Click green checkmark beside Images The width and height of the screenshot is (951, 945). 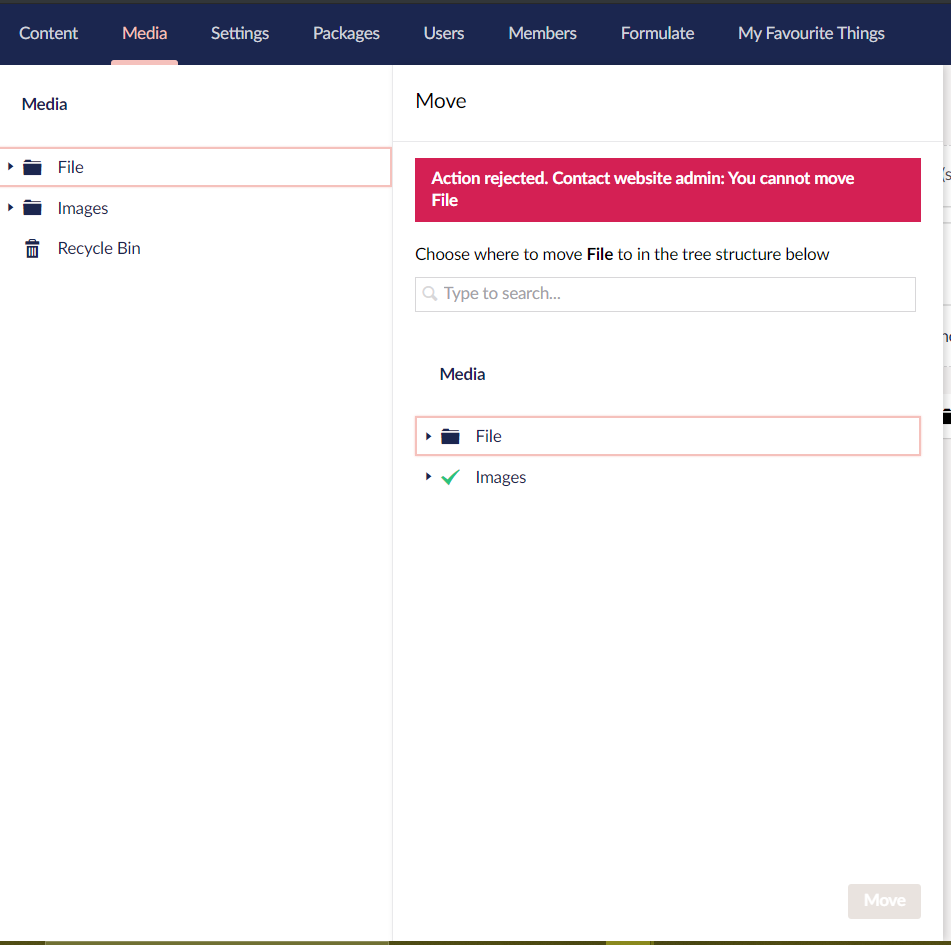click(450, 477)
